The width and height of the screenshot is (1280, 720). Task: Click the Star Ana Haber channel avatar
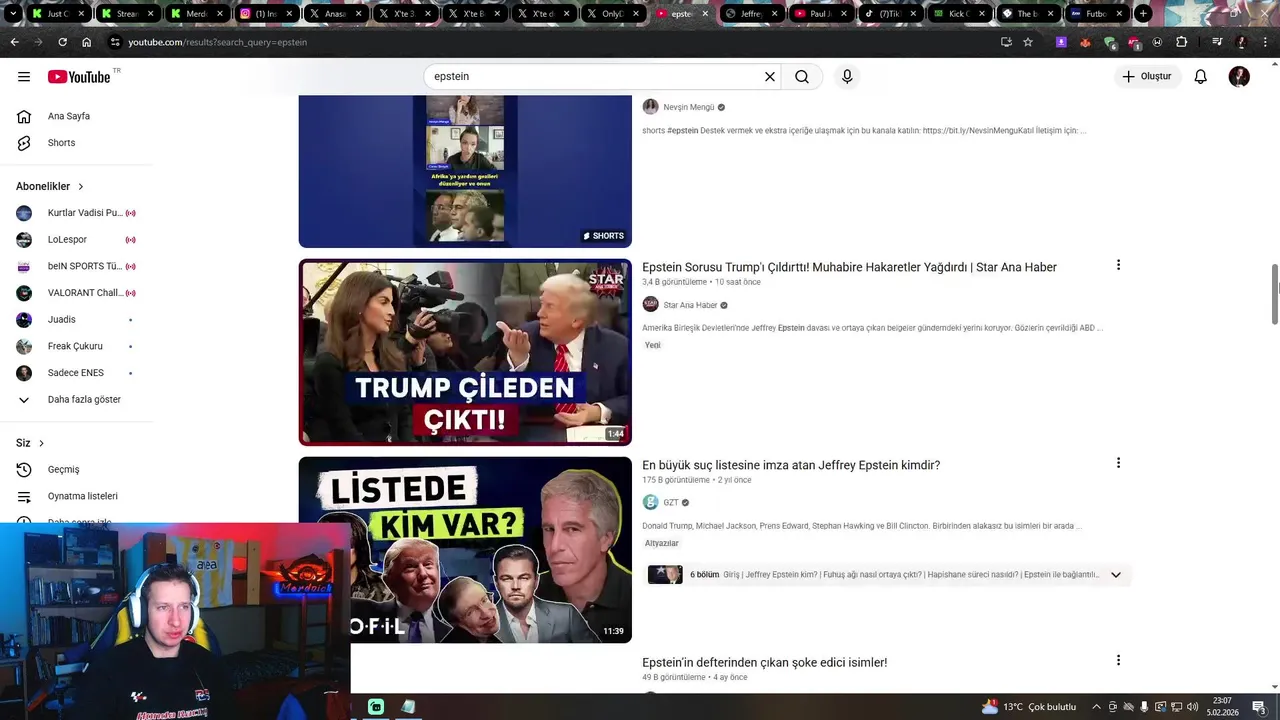[650, 305]
